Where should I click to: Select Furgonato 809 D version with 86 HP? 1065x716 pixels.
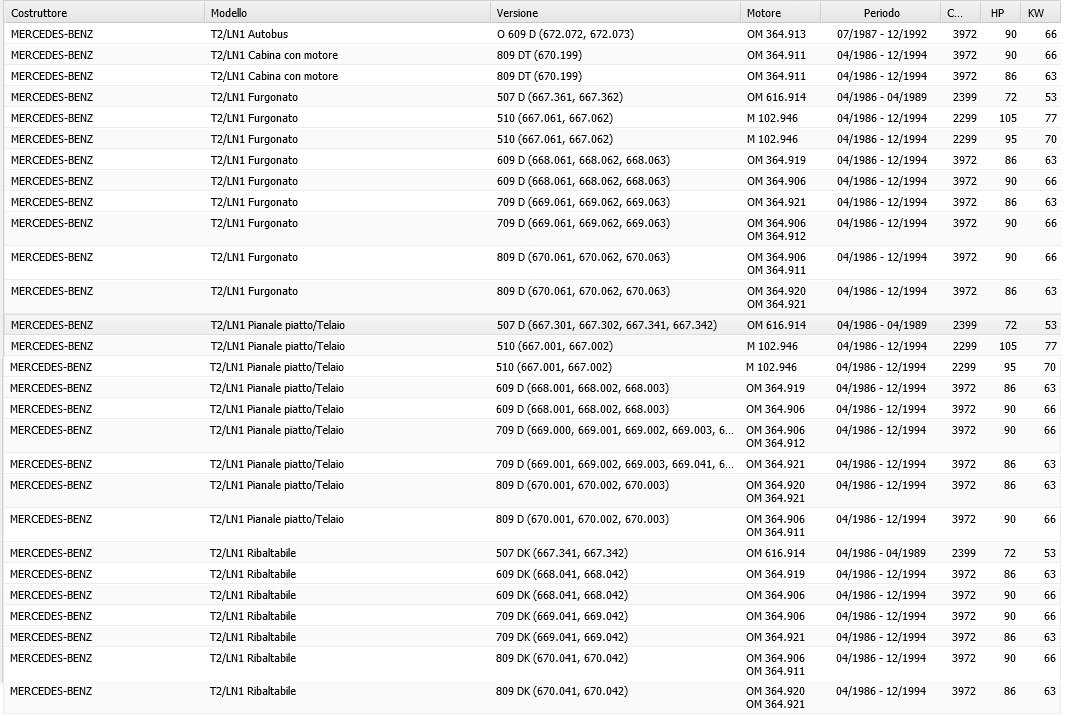point(583,291)
